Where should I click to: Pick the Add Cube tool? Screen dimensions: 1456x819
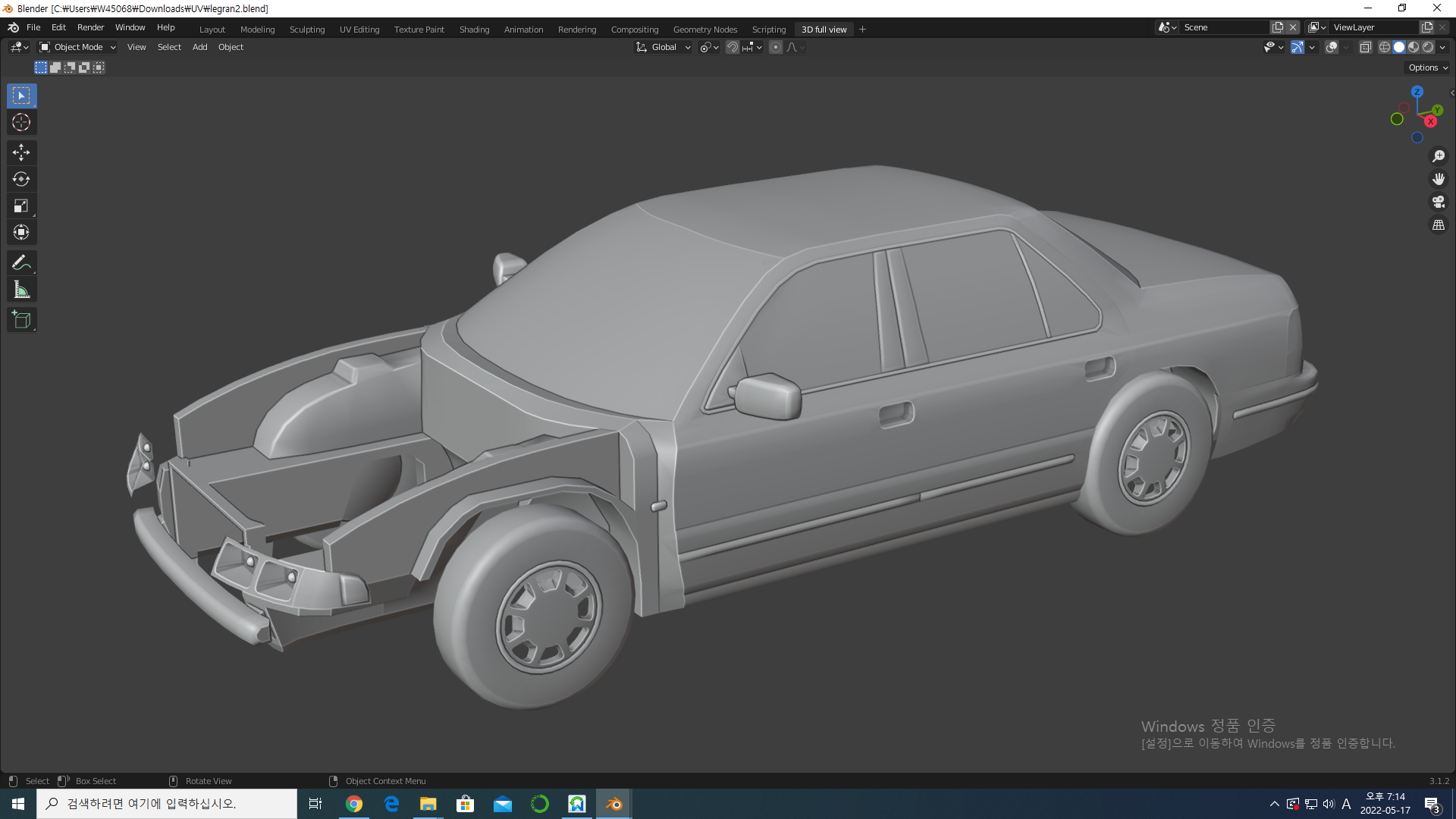pyautogui.click(x=21, y=319)
